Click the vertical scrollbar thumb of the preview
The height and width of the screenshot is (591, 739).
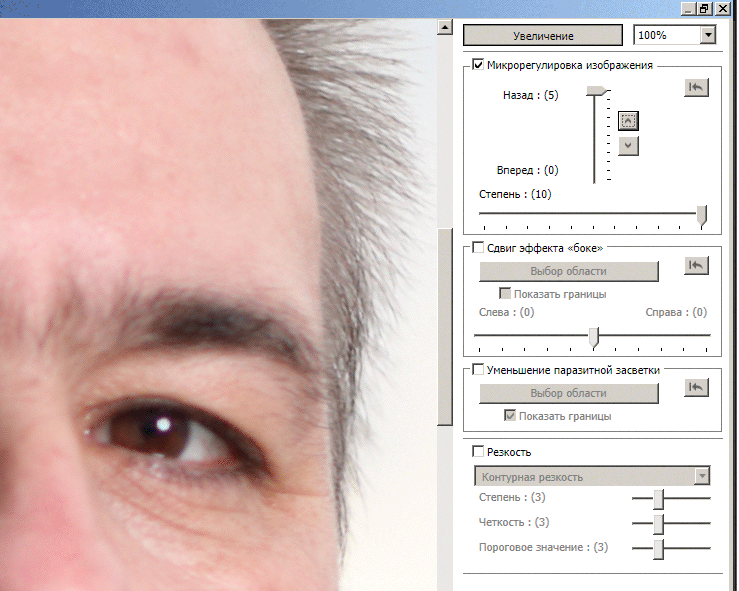coord(444,327)
